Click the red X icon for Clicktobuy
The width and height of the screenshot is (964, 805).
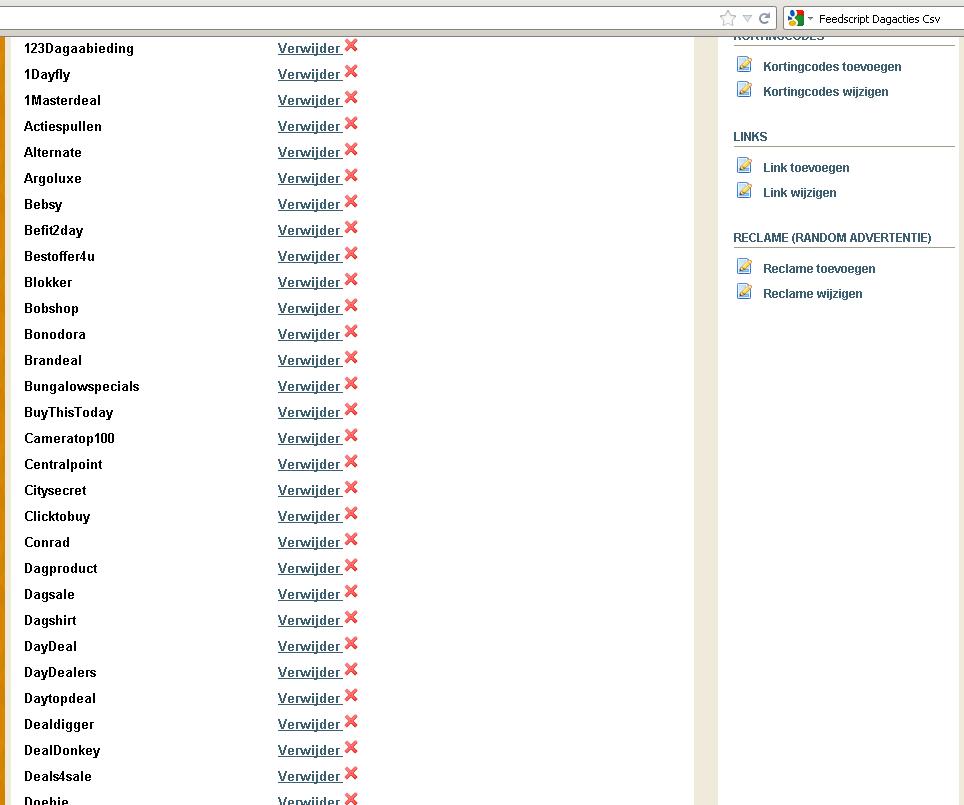pyautogui.click(x=351, y=514)
